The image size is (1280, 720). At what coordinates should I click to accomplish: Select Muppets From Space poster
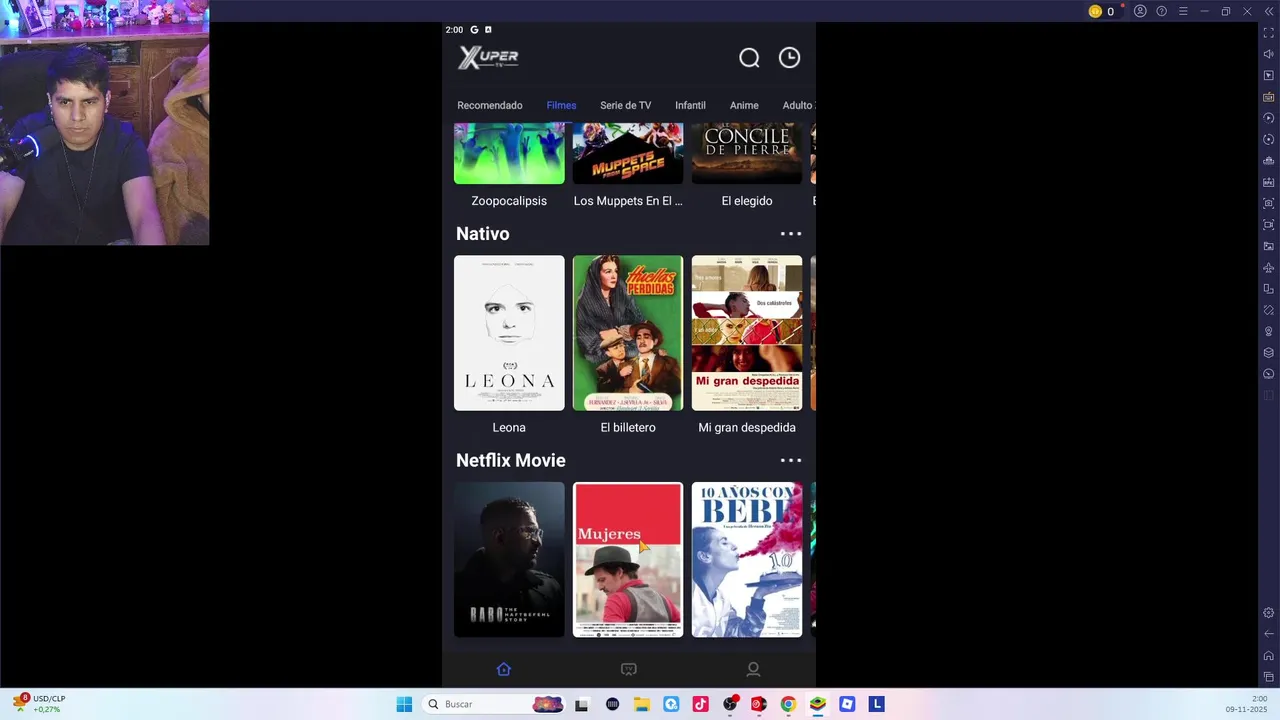tap(628, 154)
